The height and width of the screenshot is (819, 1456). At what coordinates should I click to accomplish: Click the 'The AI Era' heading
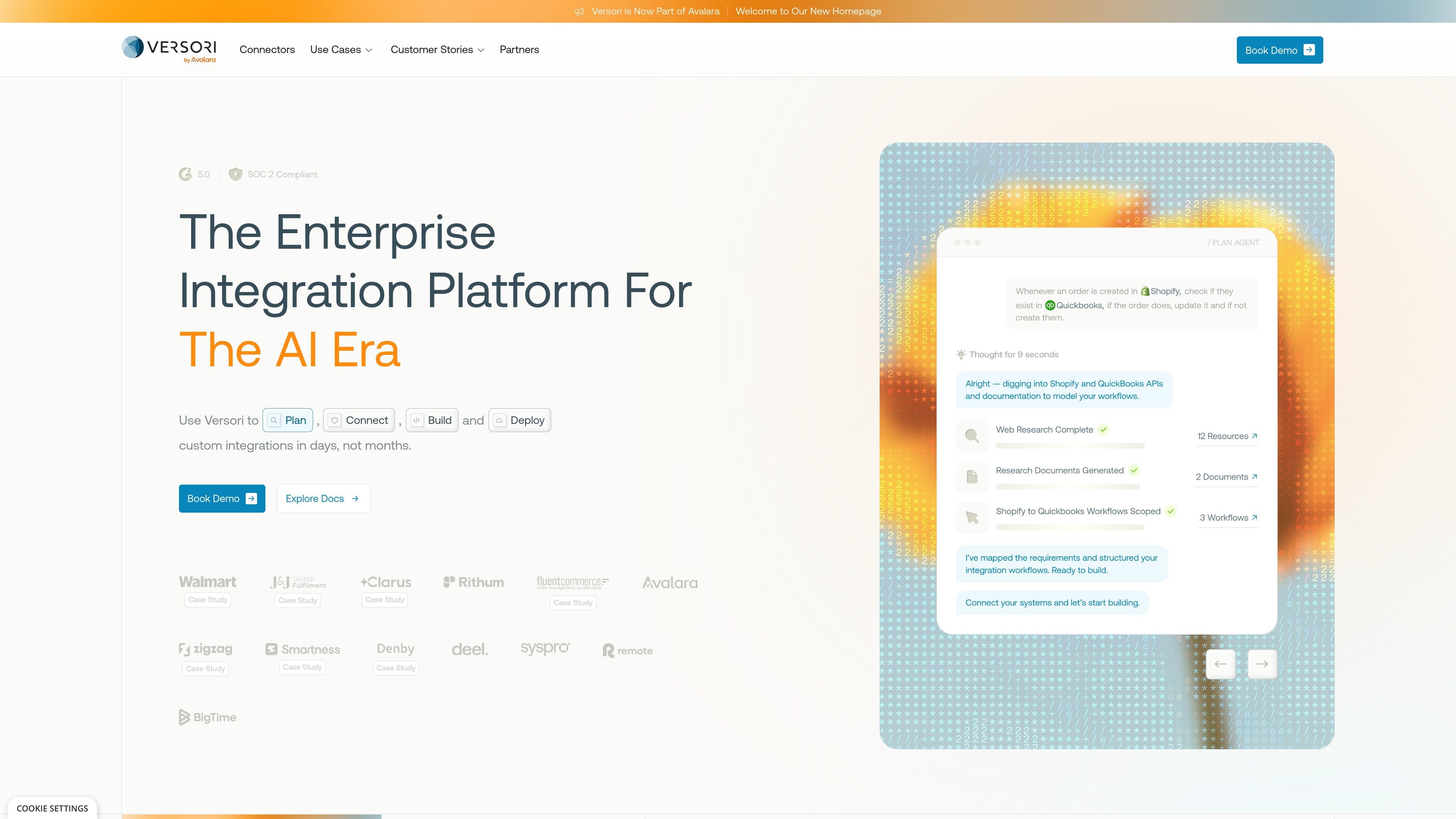[x=290, y=349]
